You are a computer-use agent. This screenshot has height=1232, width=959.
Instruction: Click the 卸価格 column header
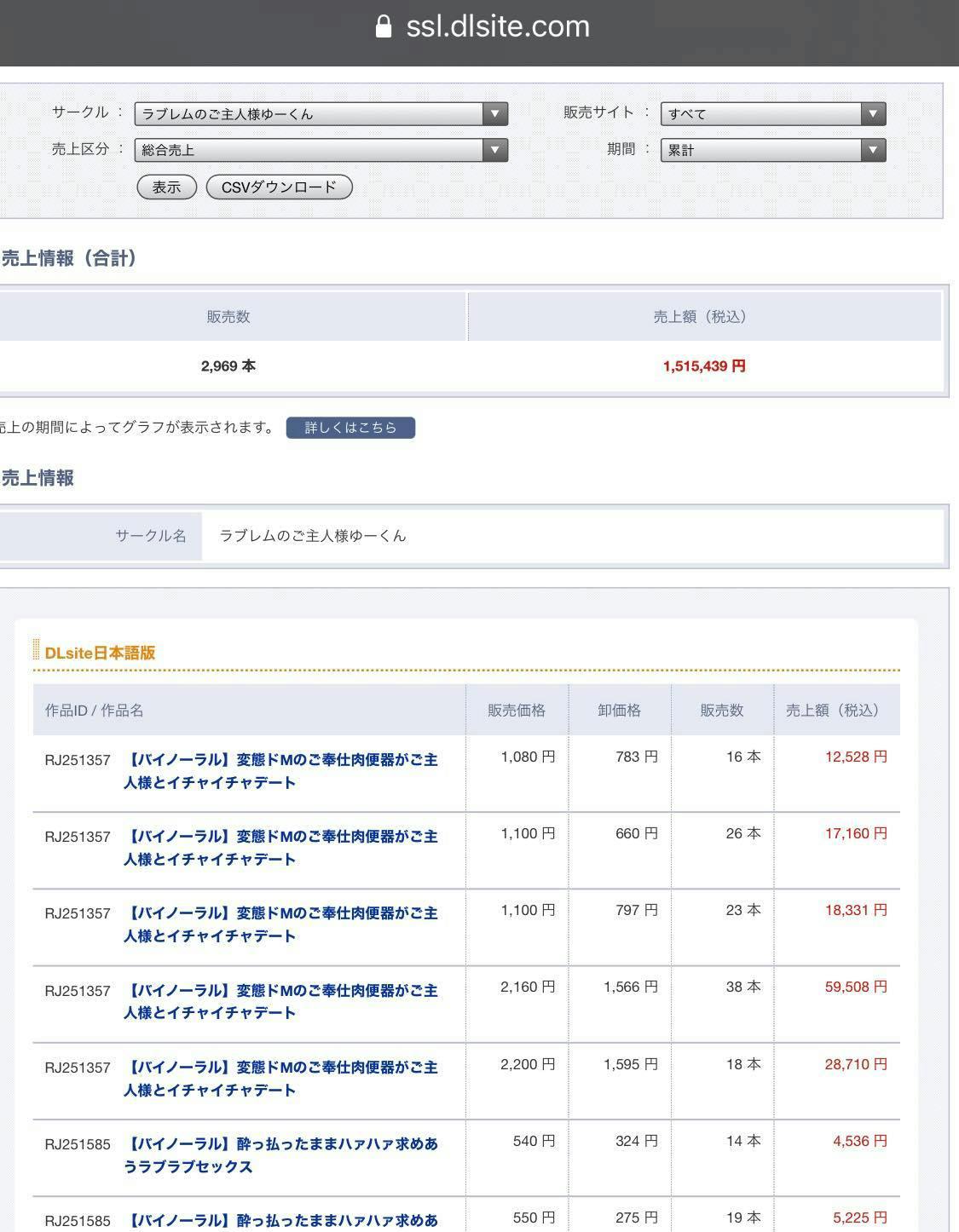pyautogui.click(x=620, y=710)
